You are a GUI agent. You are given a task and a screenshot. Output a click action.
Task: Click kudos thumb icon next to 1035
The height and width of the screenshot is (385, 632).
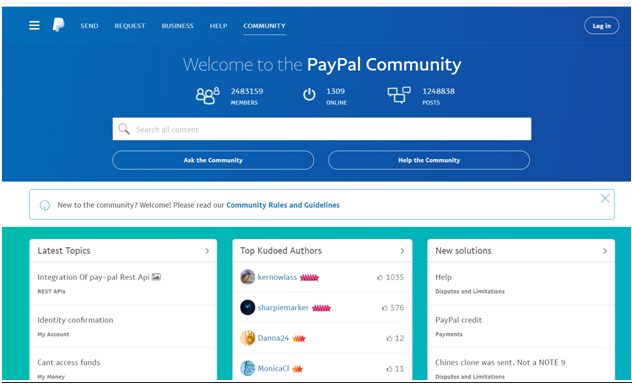pyautogui.click(x=380, y=277)
